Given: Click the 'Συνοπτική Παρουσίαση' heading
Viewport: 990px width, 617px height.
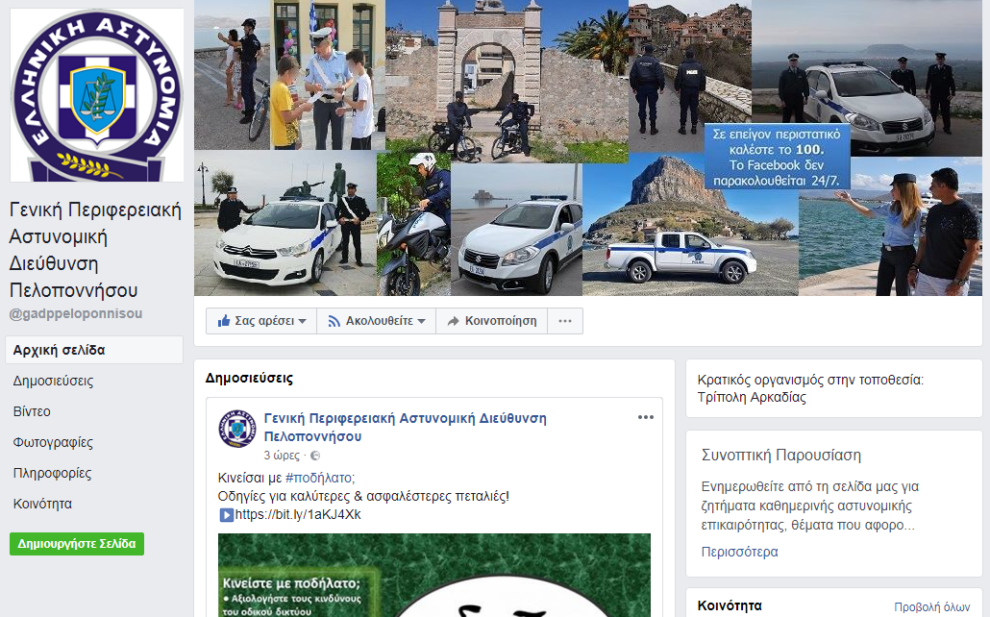Looking at the screenshot, I should click(x=781, y=455).
